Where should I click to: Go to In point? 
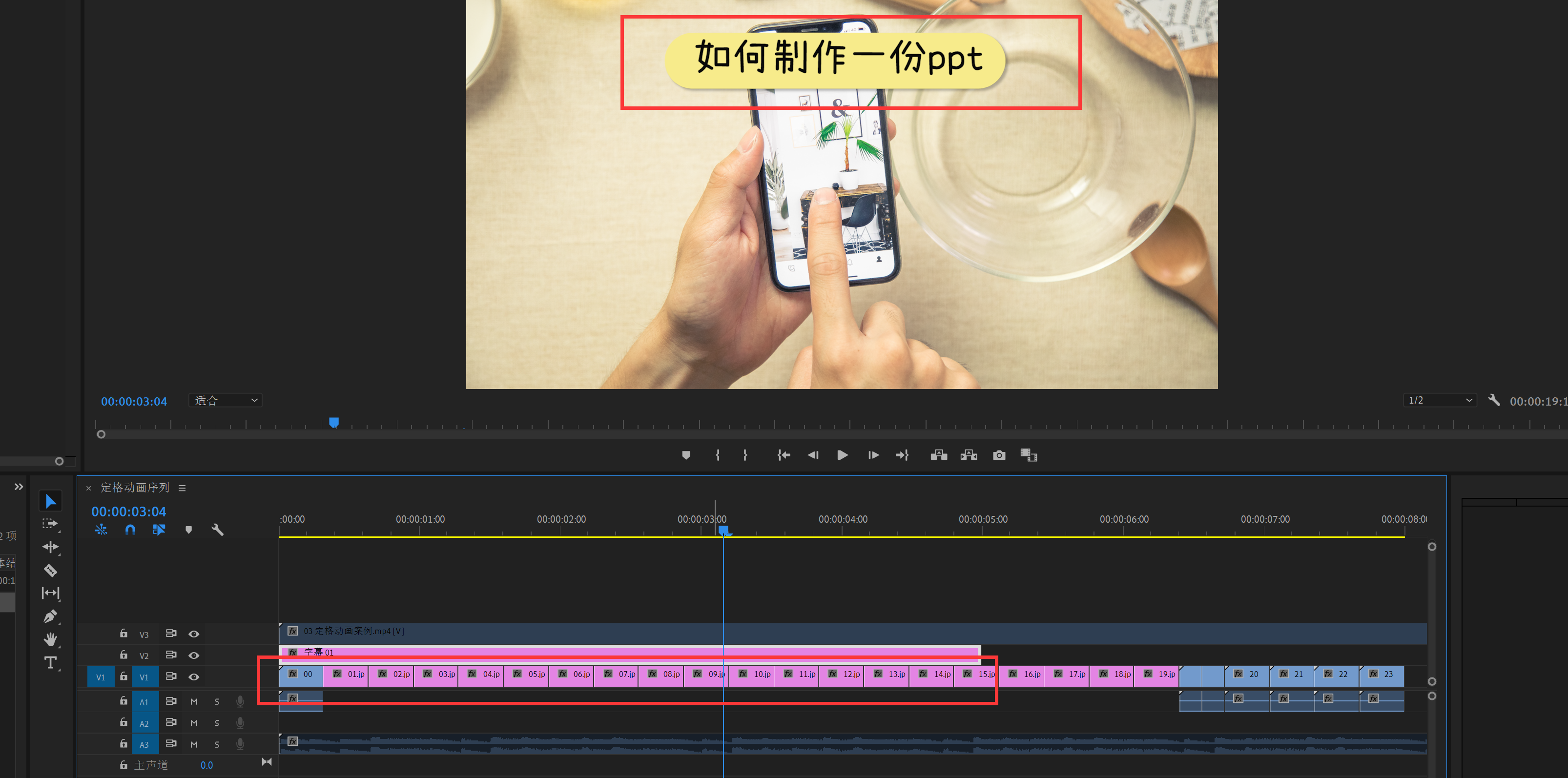coord(784,455)
